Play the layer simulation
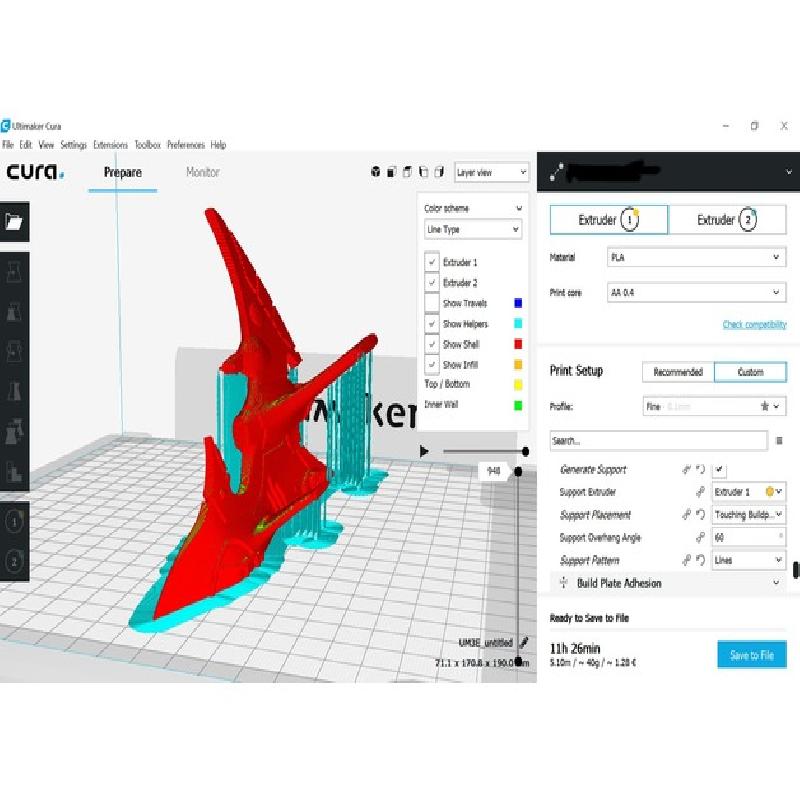The image size is (800, 800). [x=425, y=452]
